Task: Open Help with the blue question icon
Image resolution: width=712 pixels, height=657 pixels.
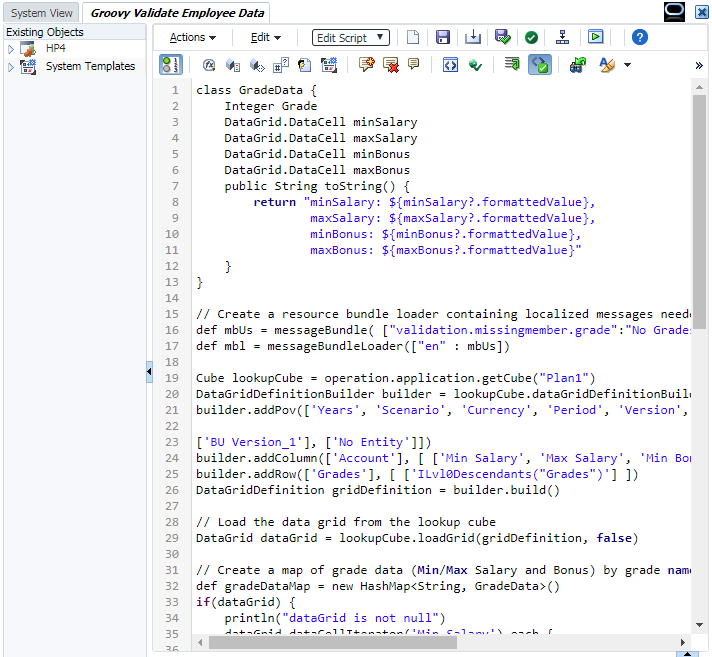Action: coord(640,37)
